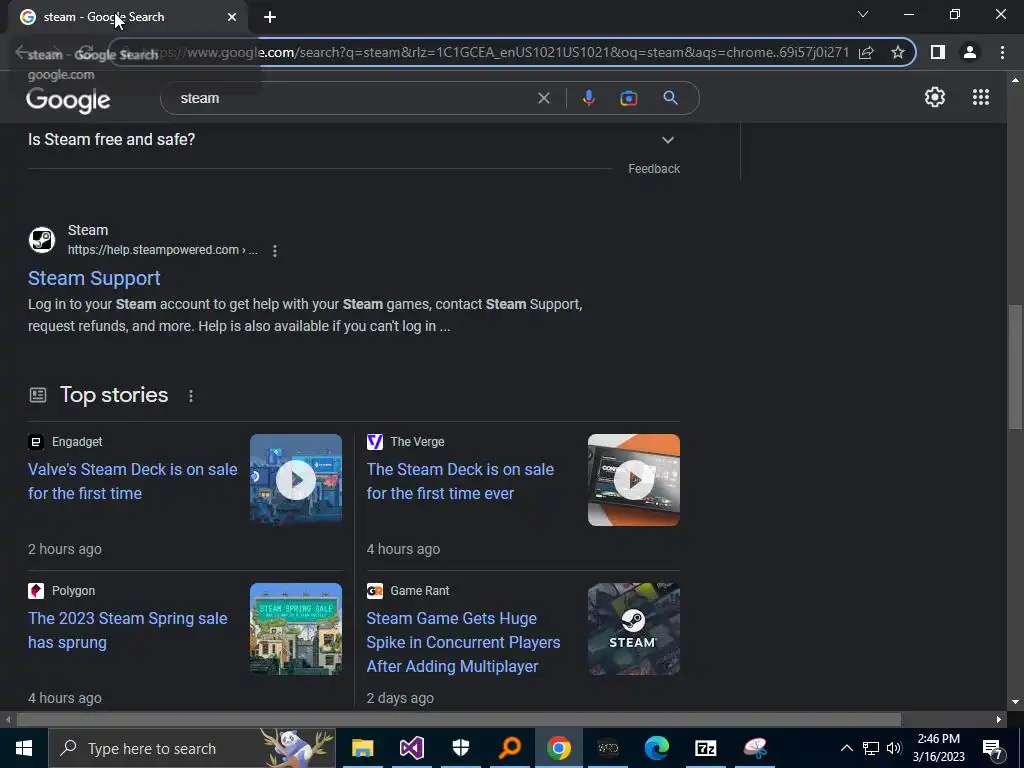The image size is (1024, 768).
Task: Open network status in system tray
Action: [871, 748]
